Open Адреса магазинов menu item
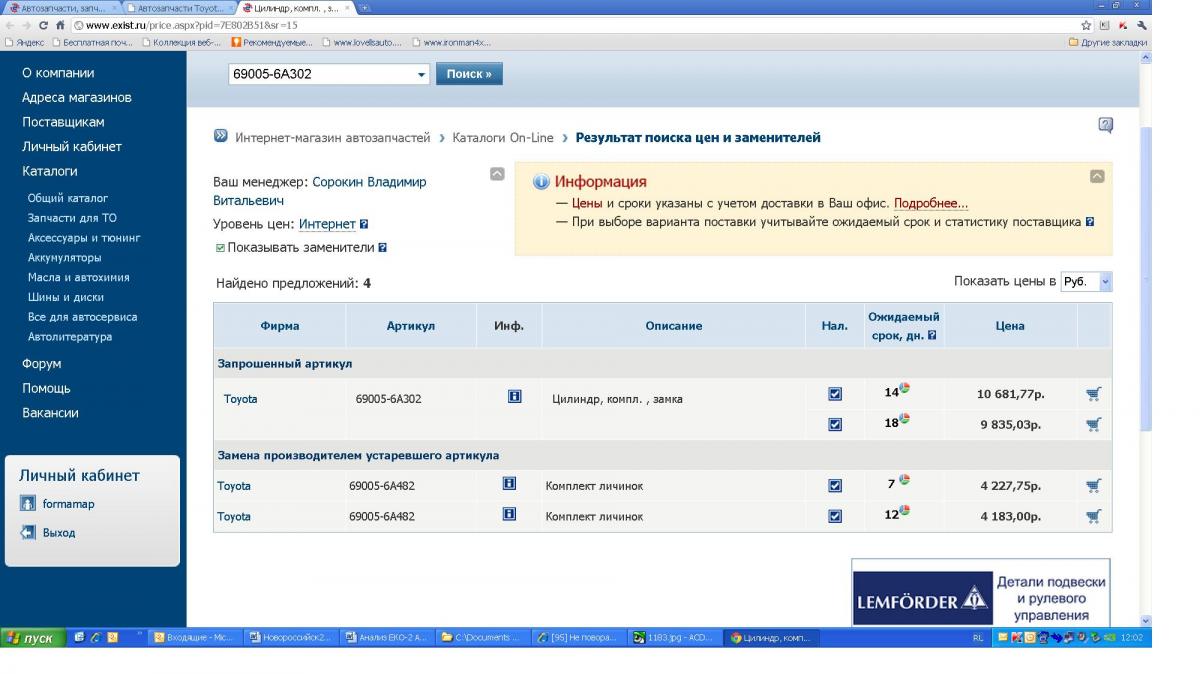Screen dimensions: 1200x674 [x=77, y=98]
